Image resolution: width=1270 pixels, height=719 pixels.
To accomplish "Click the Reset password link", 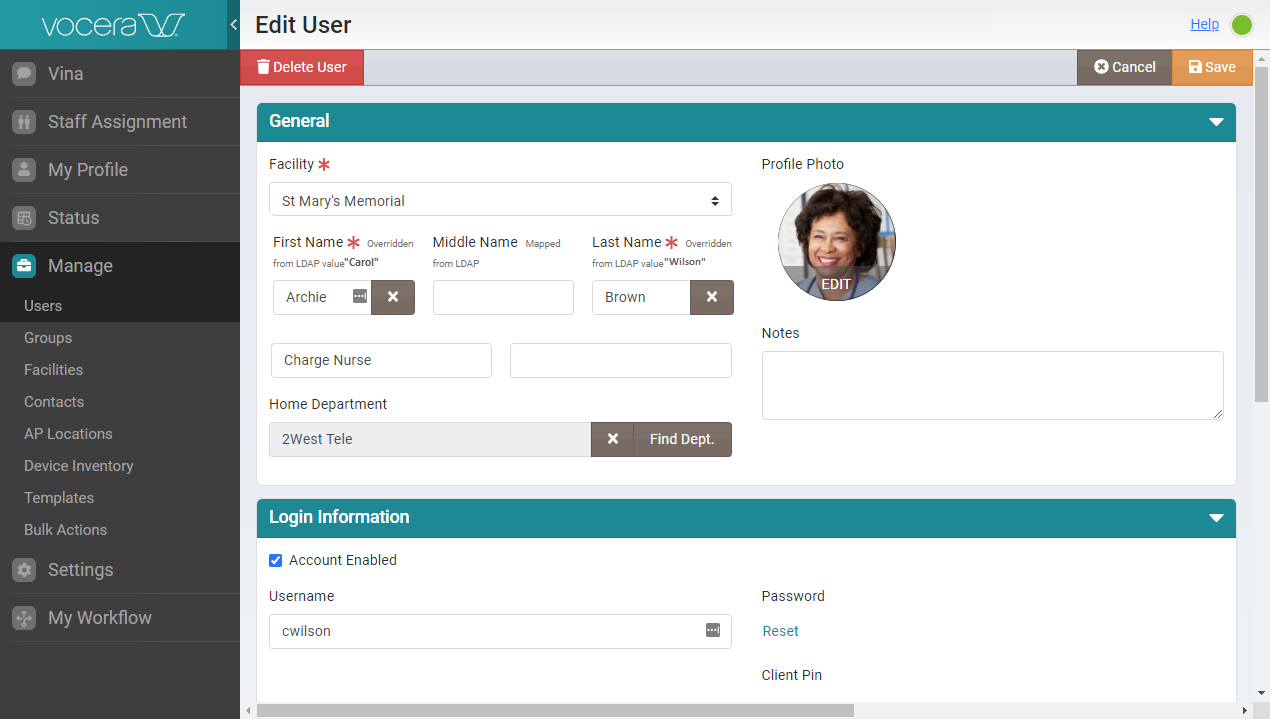I will pyautogui.click(x=780, y=631).
